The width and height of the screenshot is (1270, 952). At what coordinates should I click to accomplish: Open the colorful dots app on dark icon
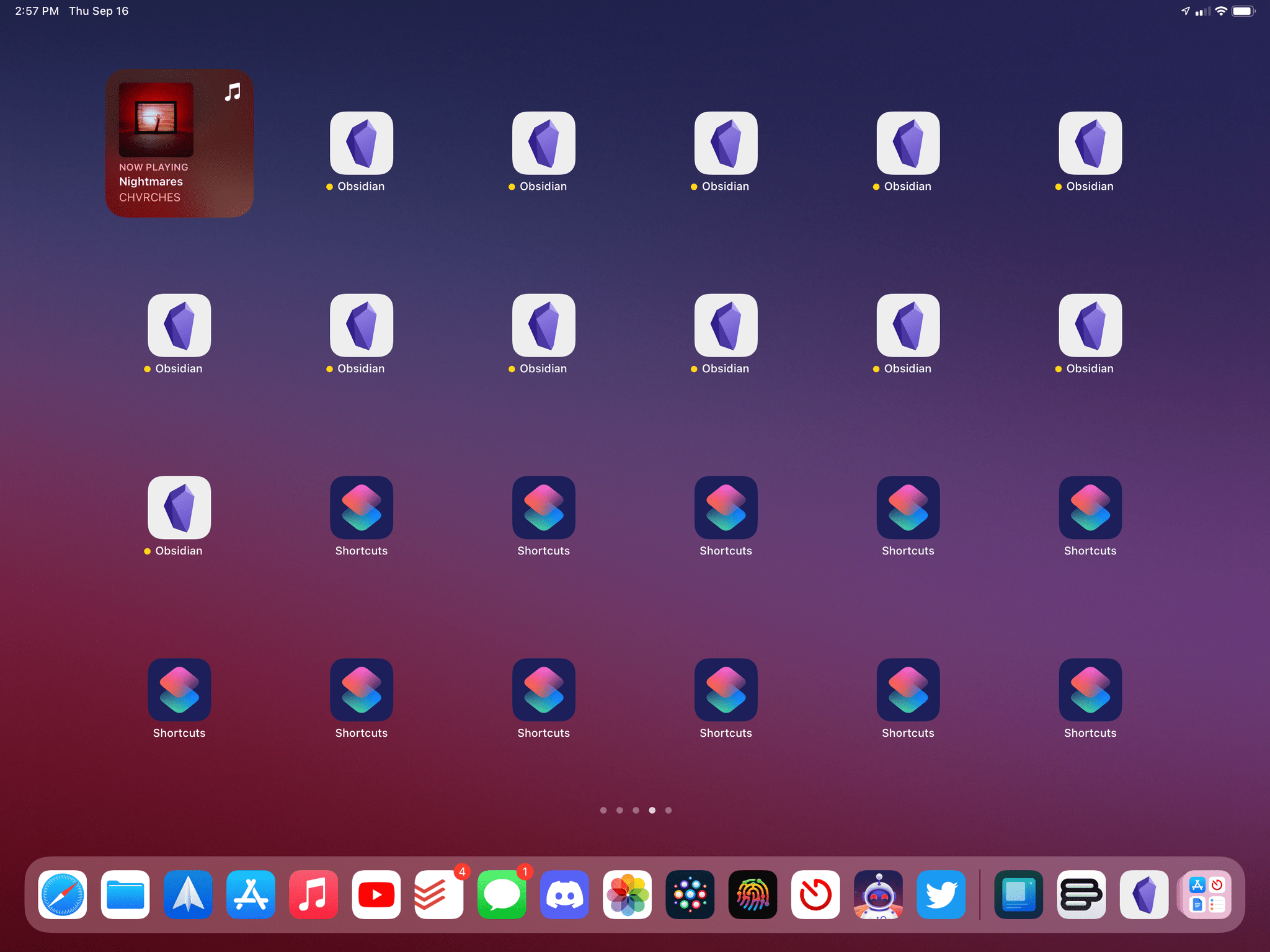tap(690, 894)
